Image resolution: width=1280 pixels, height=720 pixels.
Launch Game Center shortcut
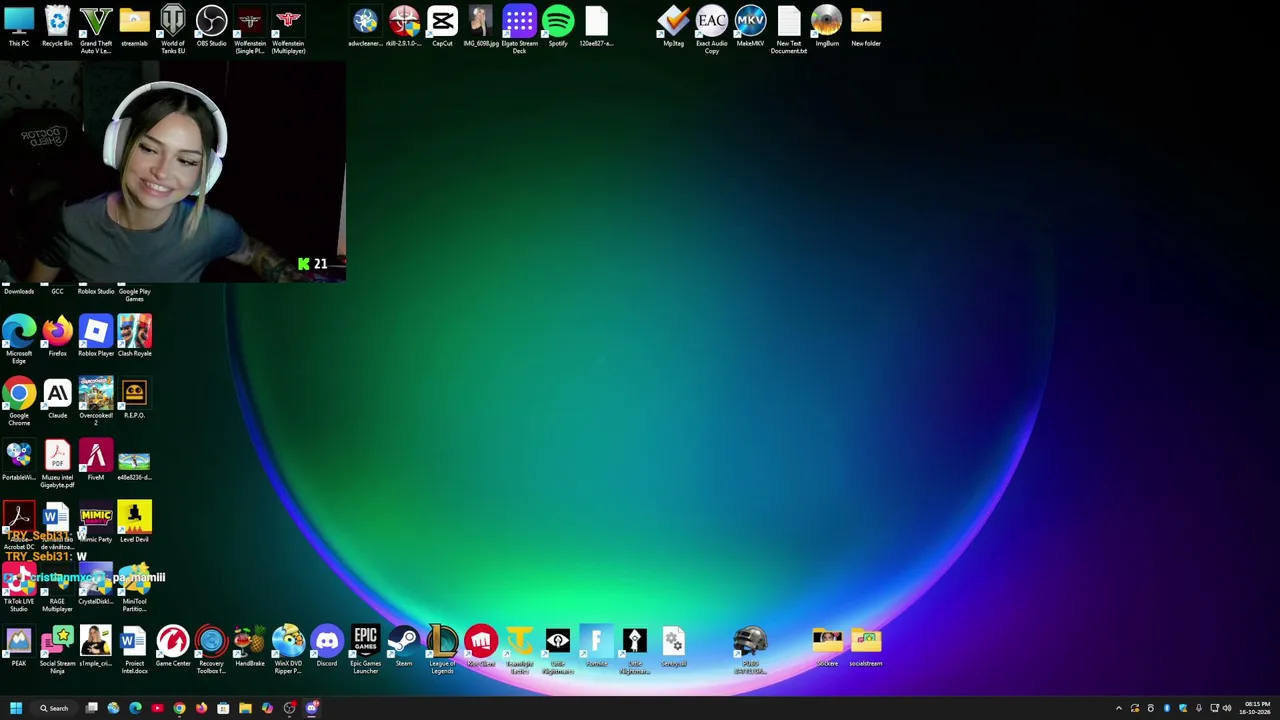point(173,646)
